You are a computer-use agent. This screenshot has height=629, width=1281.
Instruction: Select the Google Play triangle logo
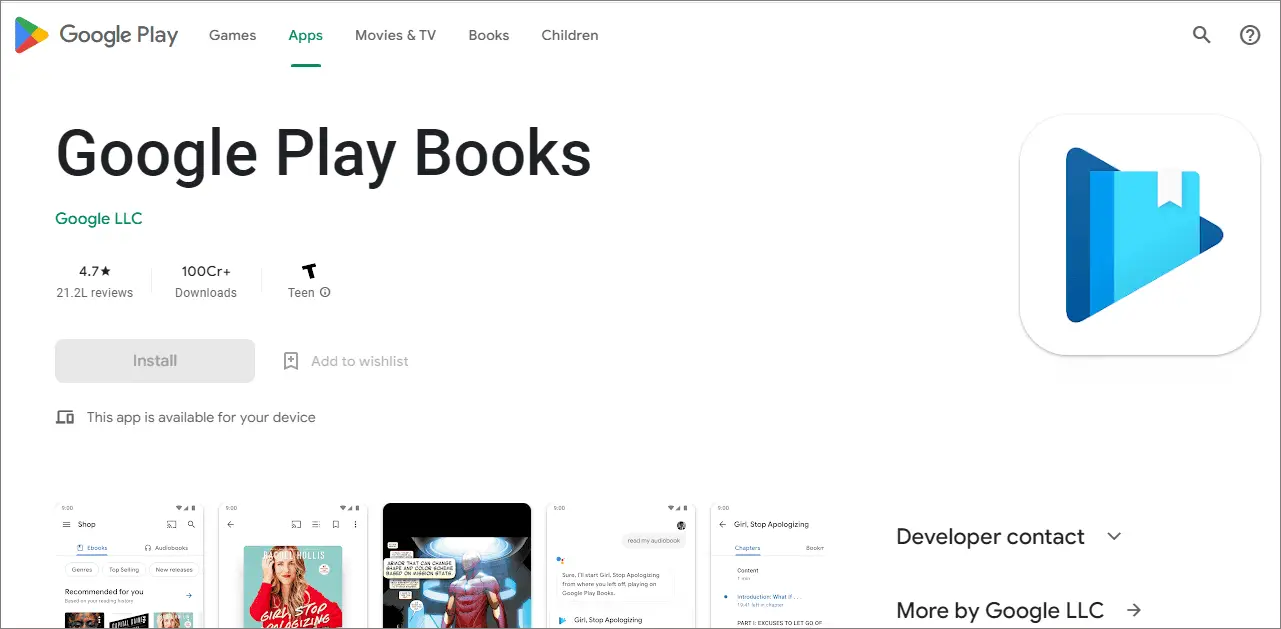point(30,34)
